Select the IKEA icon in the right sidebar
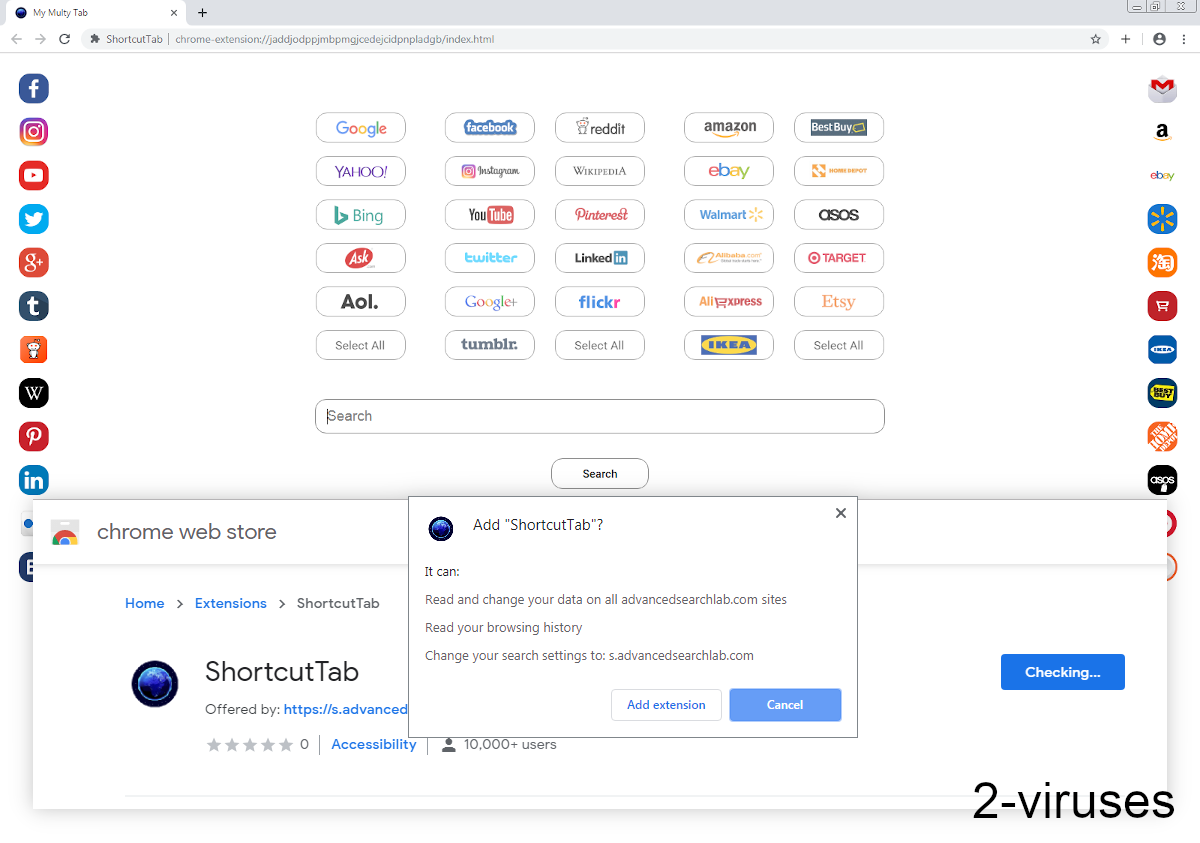The width and height of the screenshot is (1200, 843). pyautogui.click(x=1162, y=349)
